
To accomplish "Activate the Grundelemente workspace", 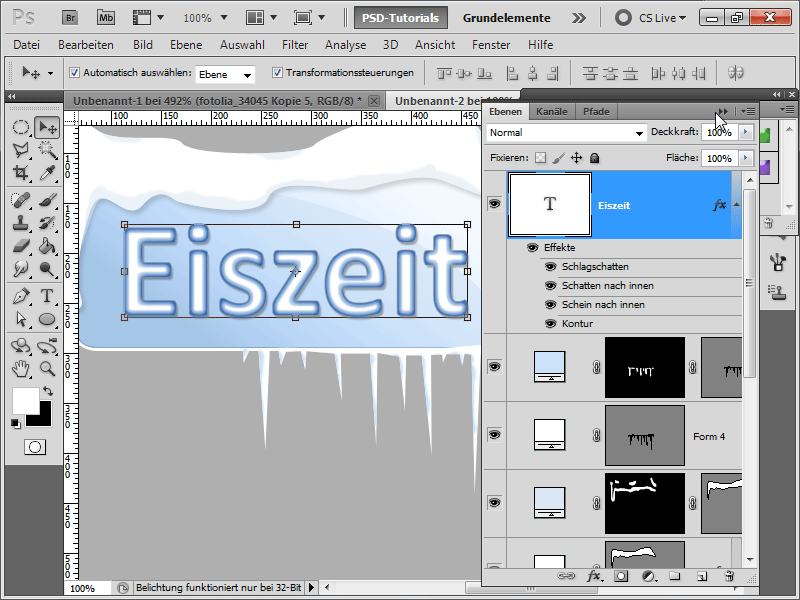I will pyautogui.click(x=506, y=18).
